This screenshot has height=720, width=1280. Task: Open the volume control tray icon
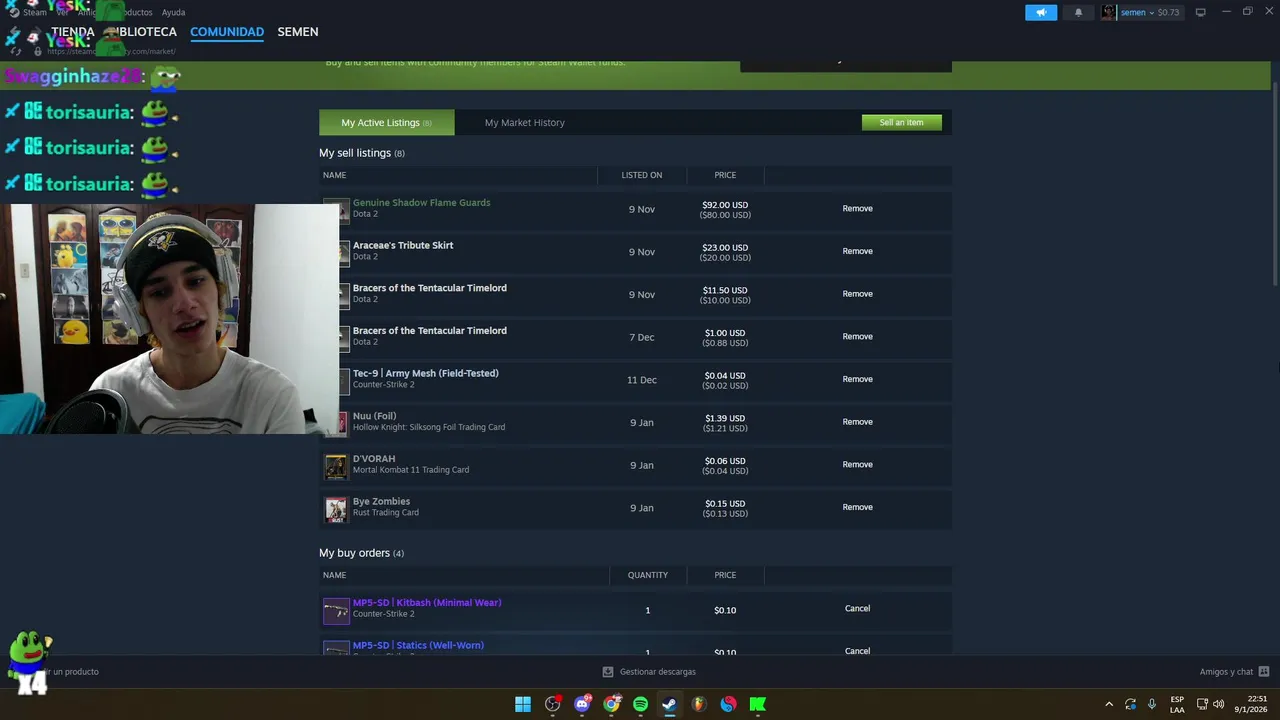[x=1218, y=704]
